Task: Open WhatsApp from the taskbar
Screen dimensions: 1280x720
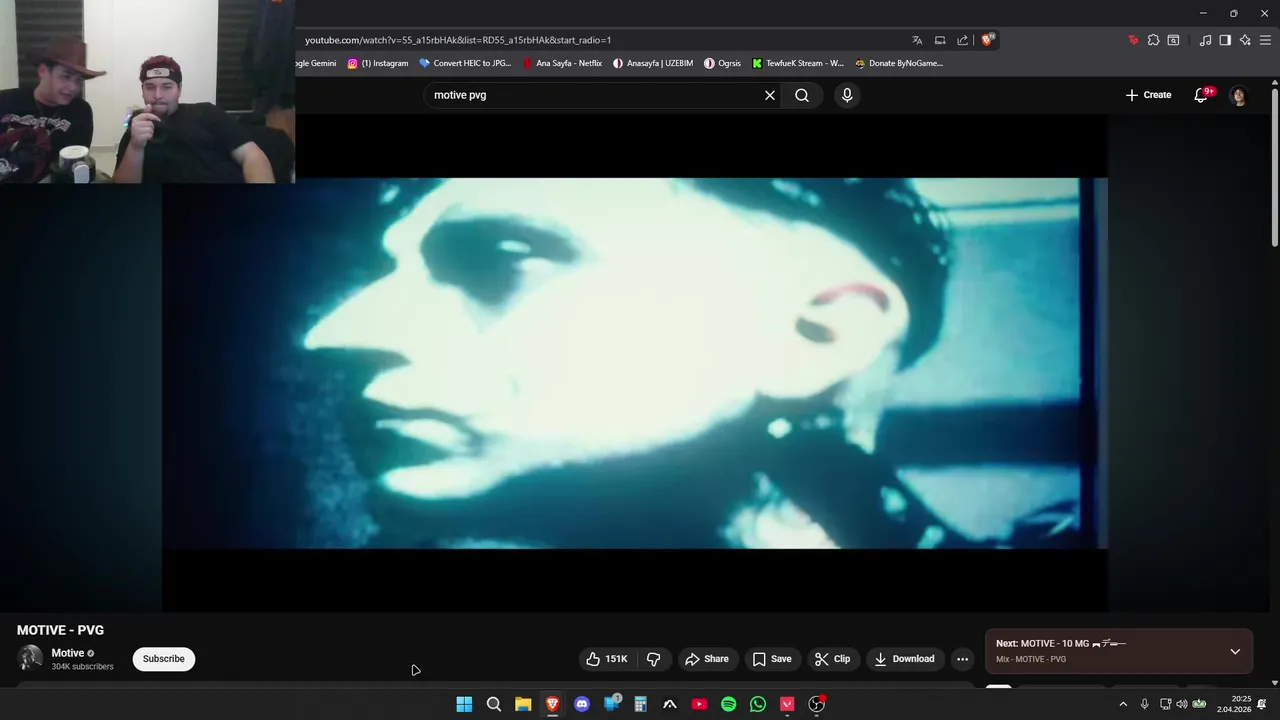Action: click(758, 704)
